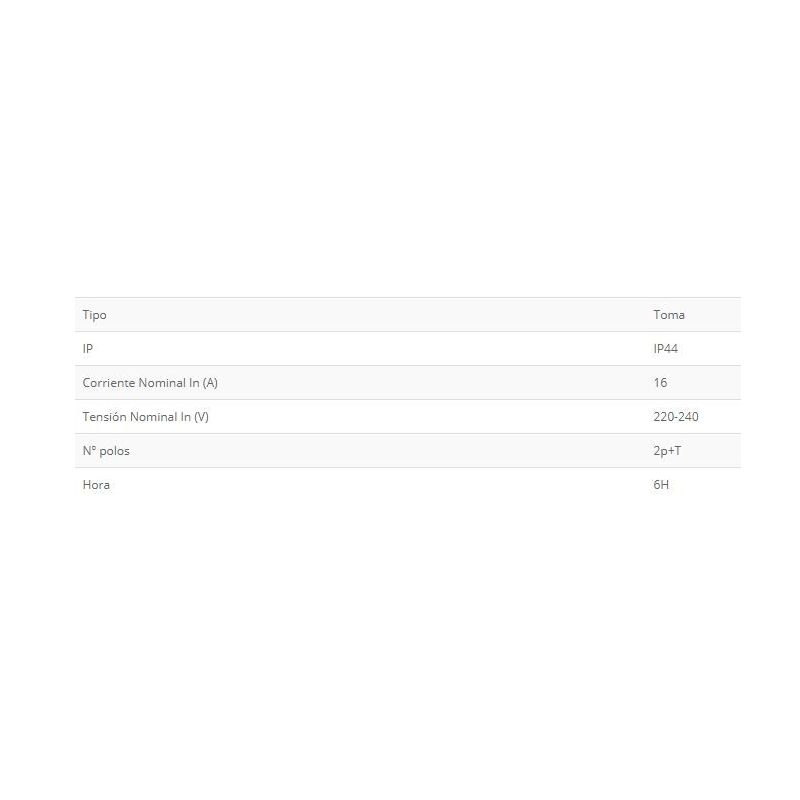Select the voltage value '220-240'

676,417
